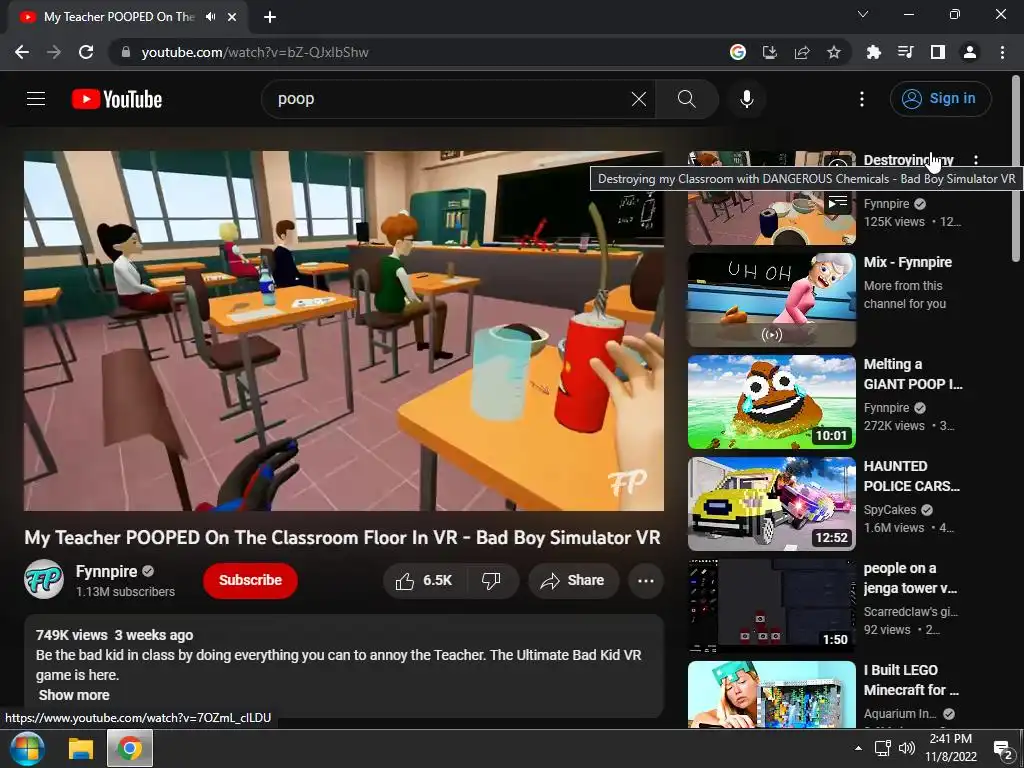Open Chrome profile icon
The width and height of the screenshot is (1024, 768).
[970, 52]
